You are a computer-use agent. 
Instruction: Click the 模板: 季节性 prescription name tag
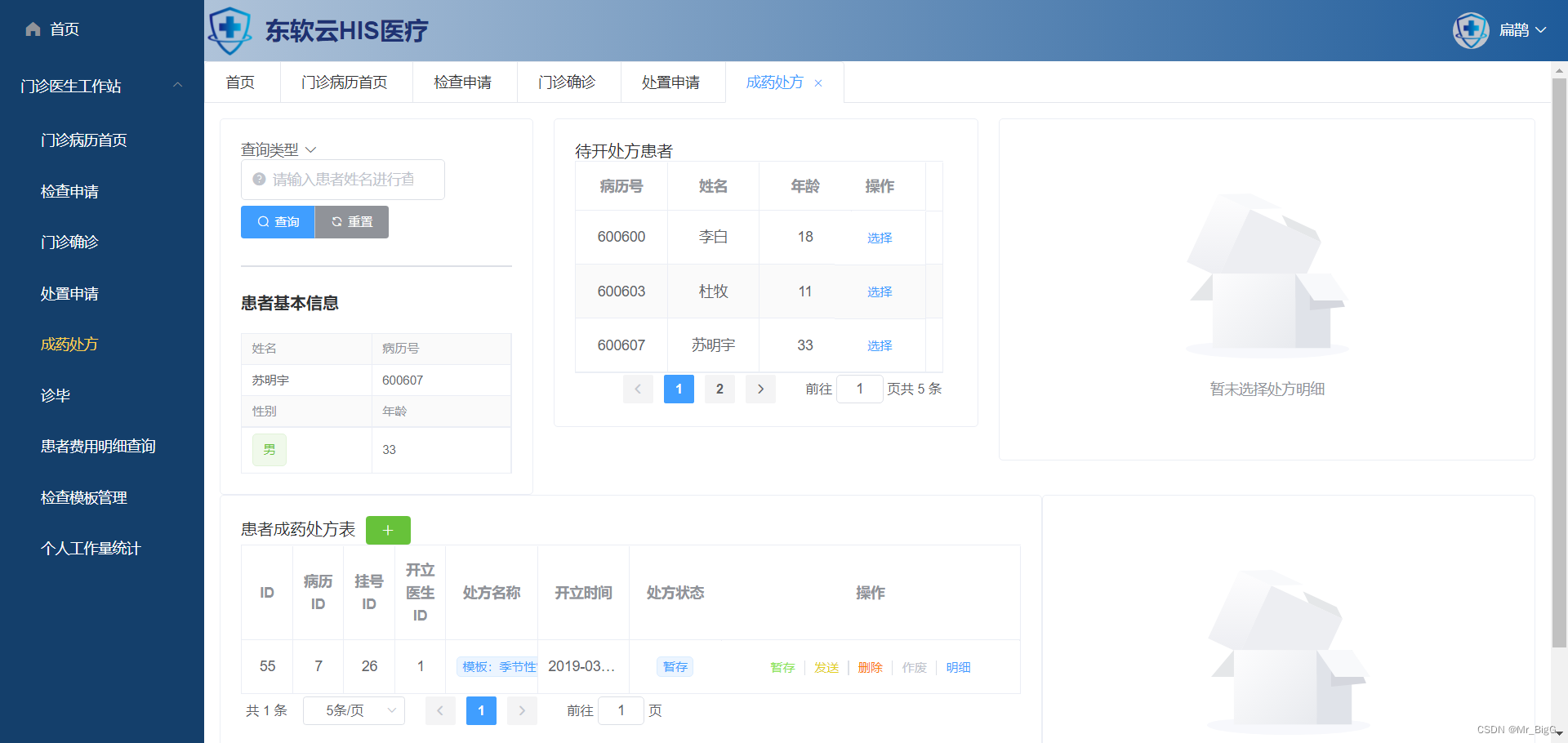[497, 667]
